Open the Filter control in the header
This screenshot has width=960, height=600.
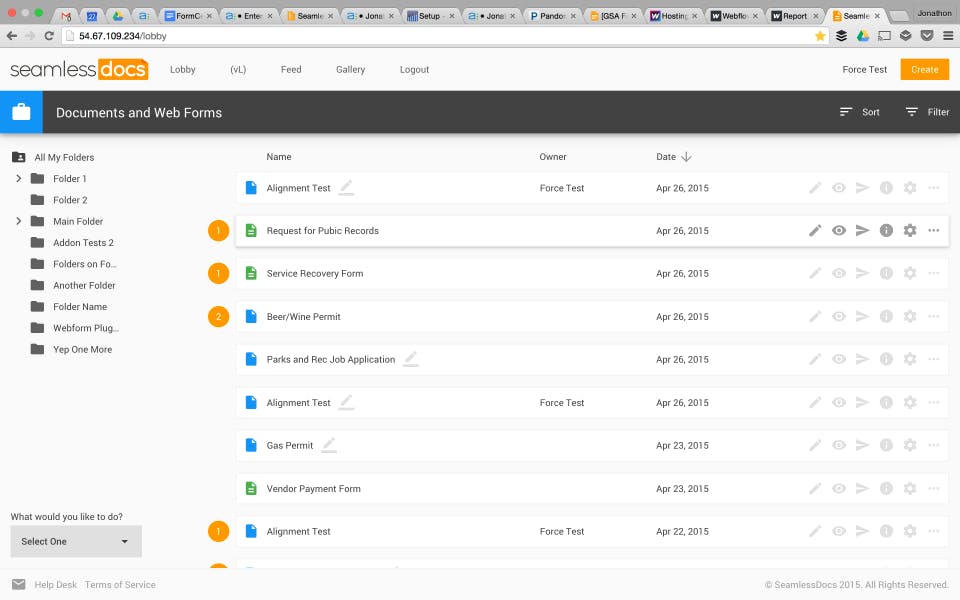point(927,112)
